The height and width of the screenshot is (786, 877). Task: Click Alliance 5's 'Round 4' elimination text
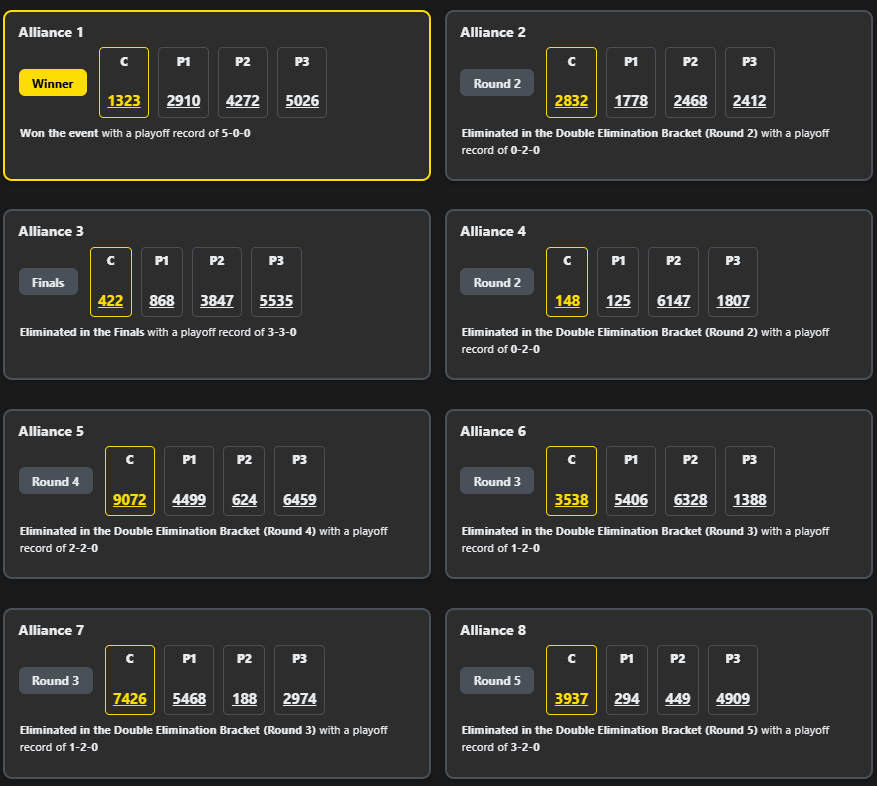(x=204, y=539)
